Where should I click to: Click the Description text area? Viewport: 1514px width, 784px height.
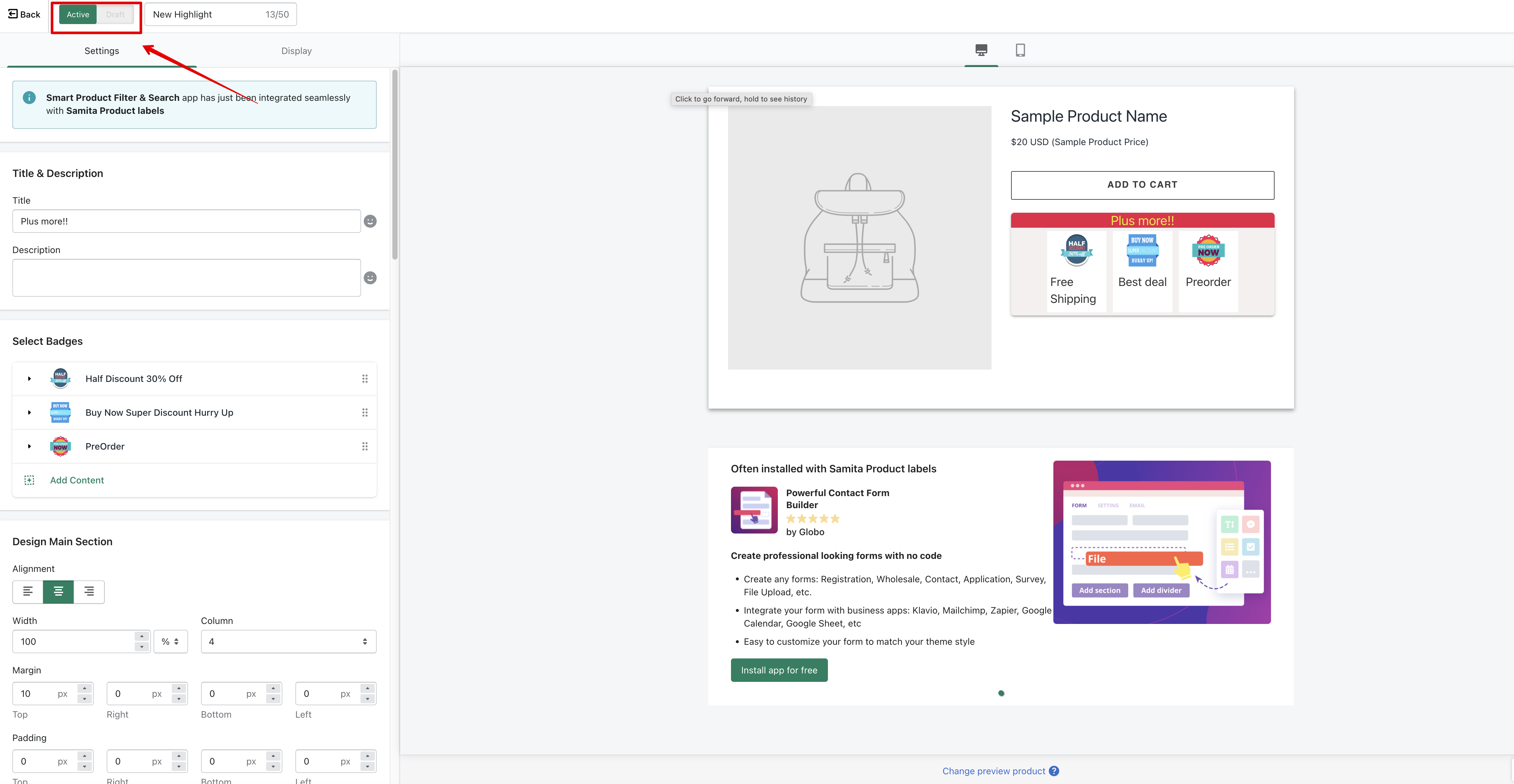[x=186, y=277]
